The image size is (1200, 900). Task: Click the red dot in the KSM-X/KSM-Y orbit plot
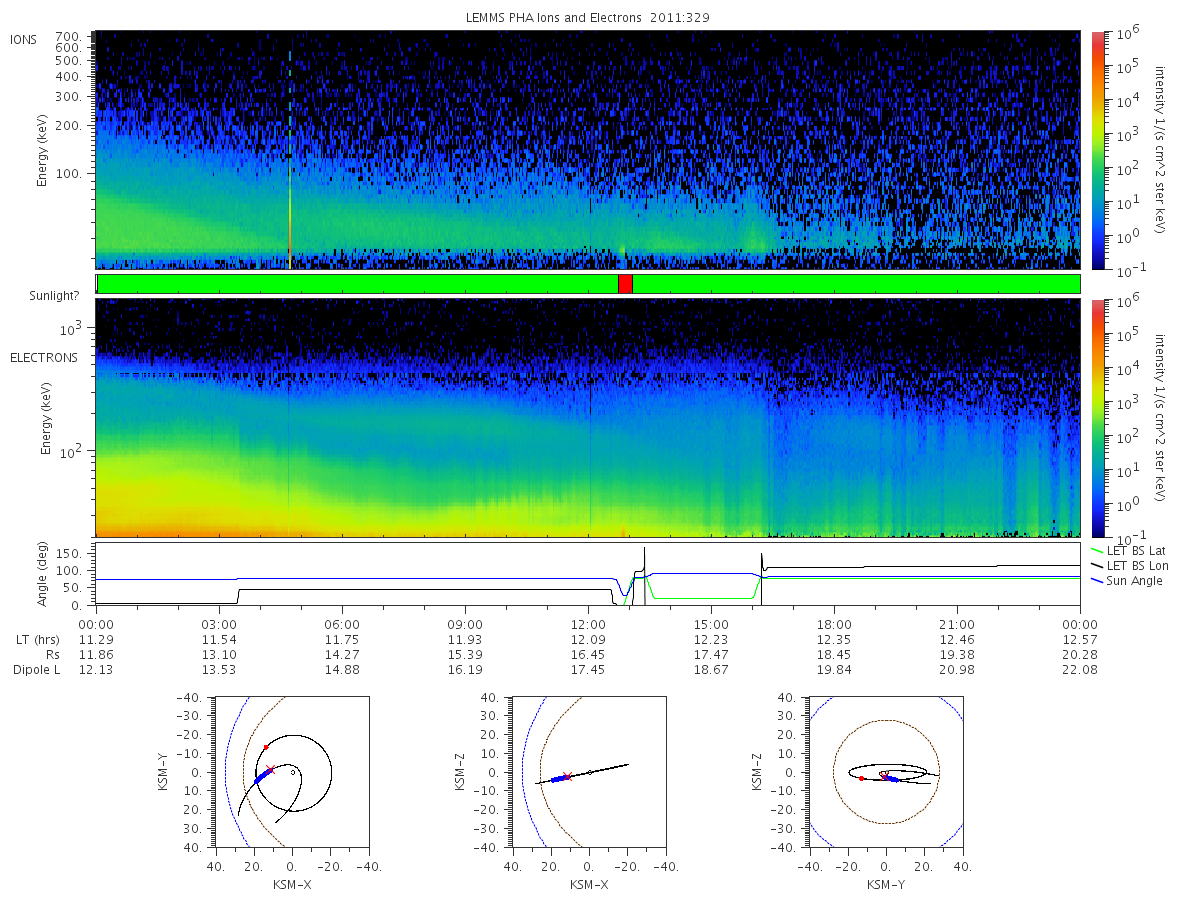(x=266, y=747)
